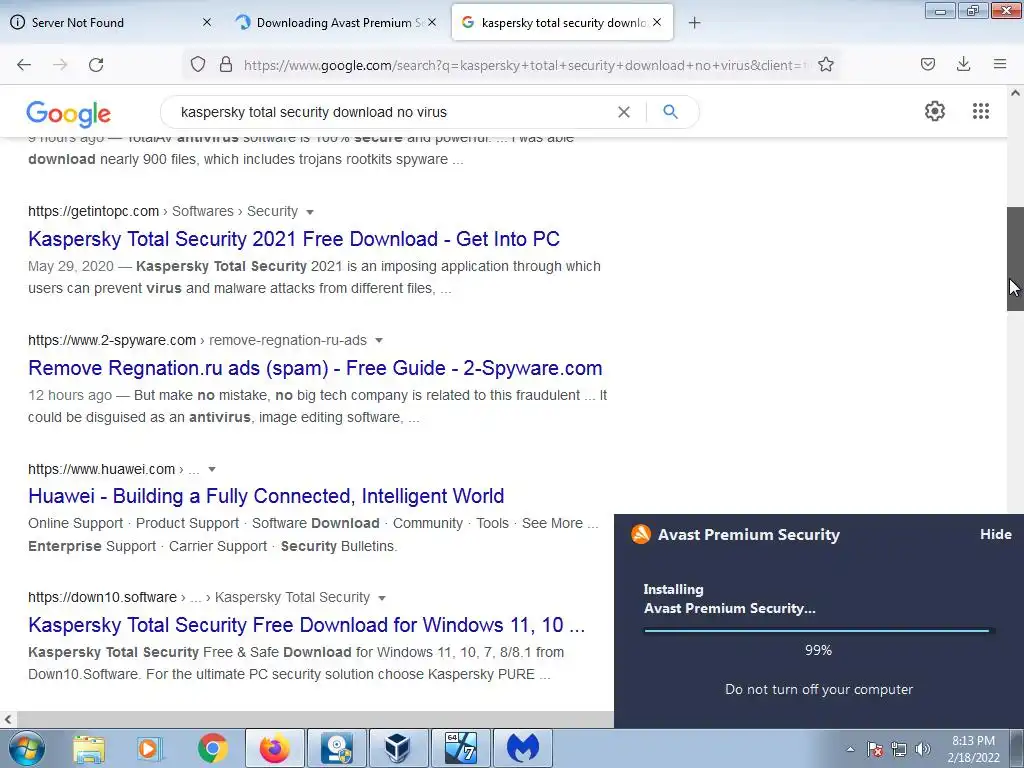The width and height of the screenshot is (1024, 768).
Task: Go back with the browser back arrow
Action: pyautogui.click(x=24, y=65)
